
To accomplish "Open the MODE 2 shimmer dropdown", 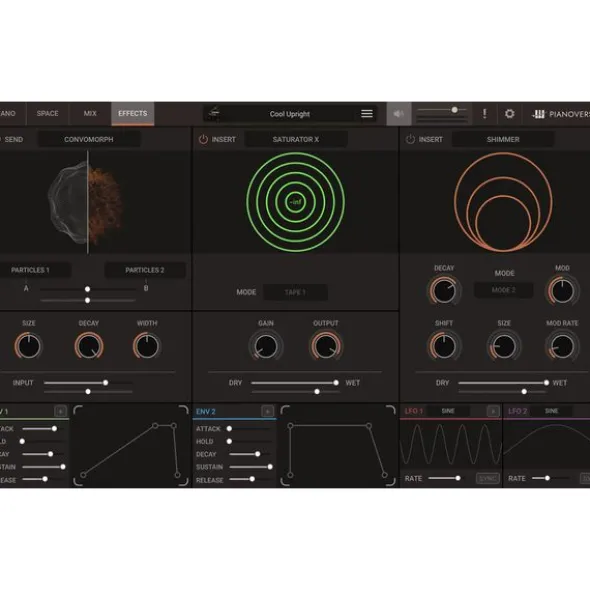I will (x=503, y=290).
